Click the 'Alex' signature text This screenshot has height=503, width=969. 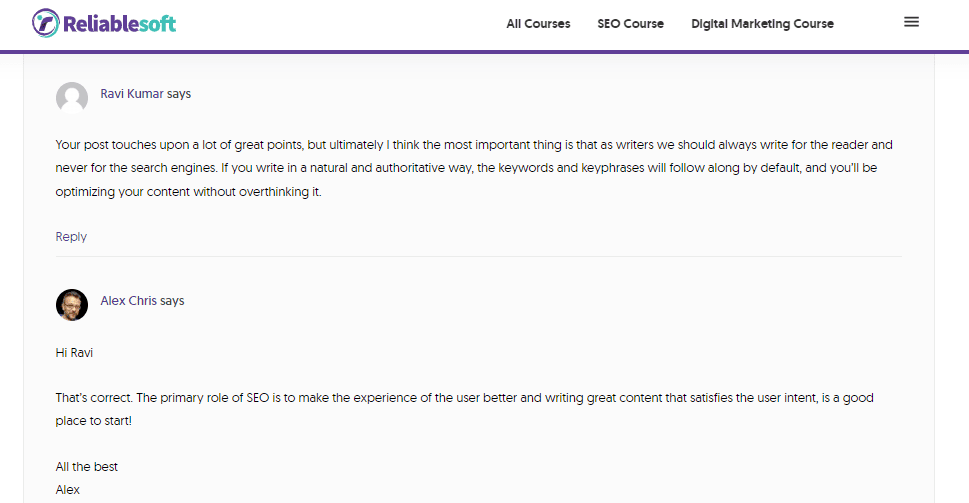click(68, 490)
